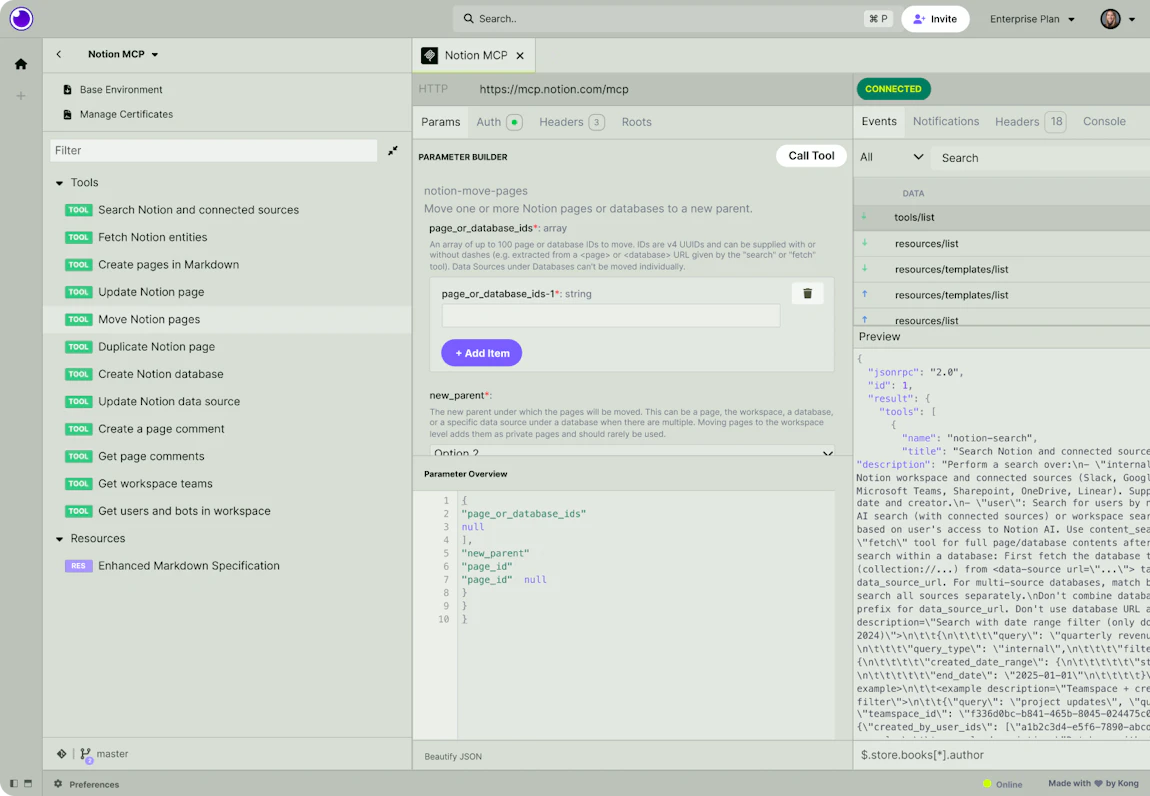Click the Insomnia logo at top left

pyautogui.click(x=21, y=18)
